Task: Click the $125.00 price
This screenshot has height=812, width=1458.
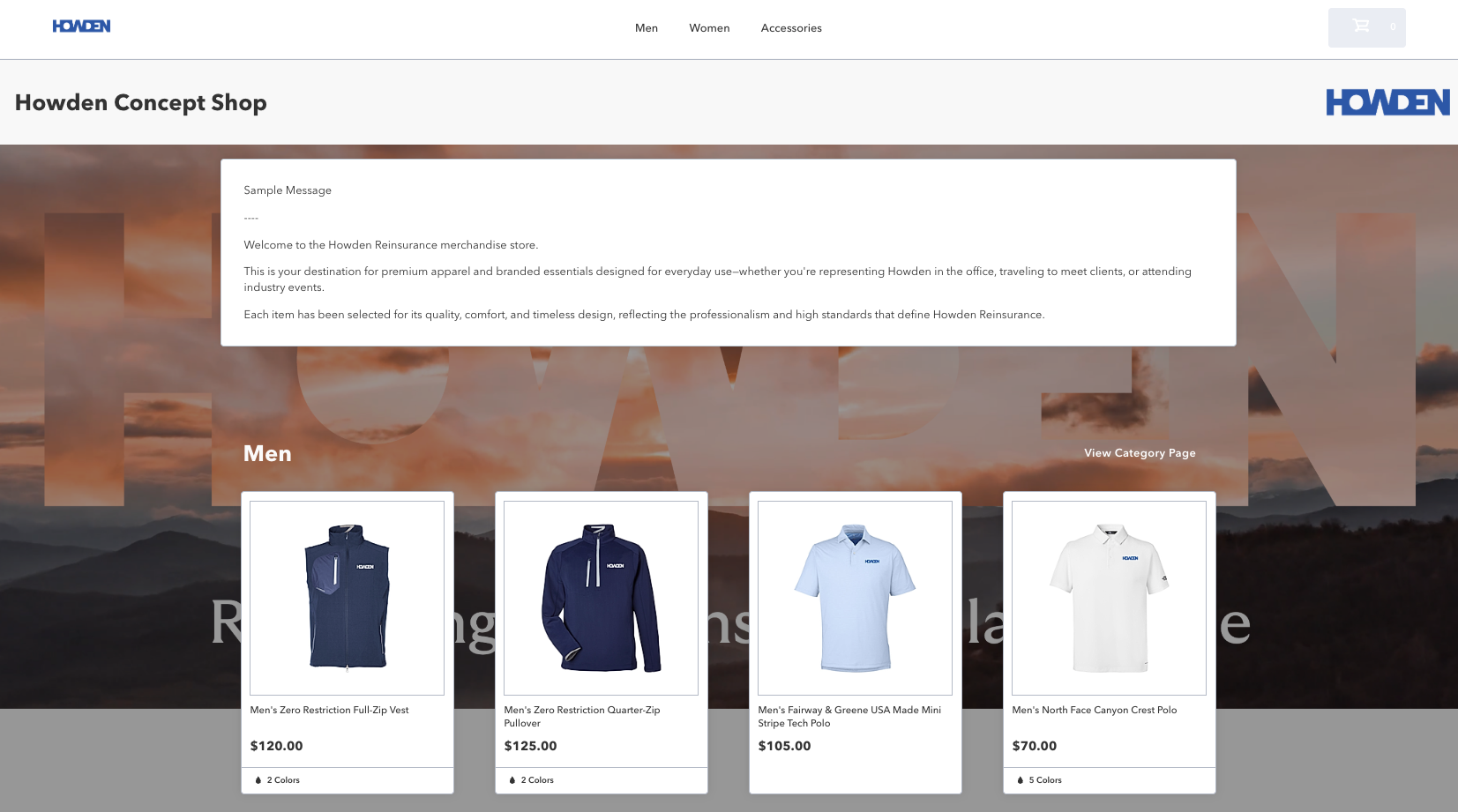Action: point(531,746)
